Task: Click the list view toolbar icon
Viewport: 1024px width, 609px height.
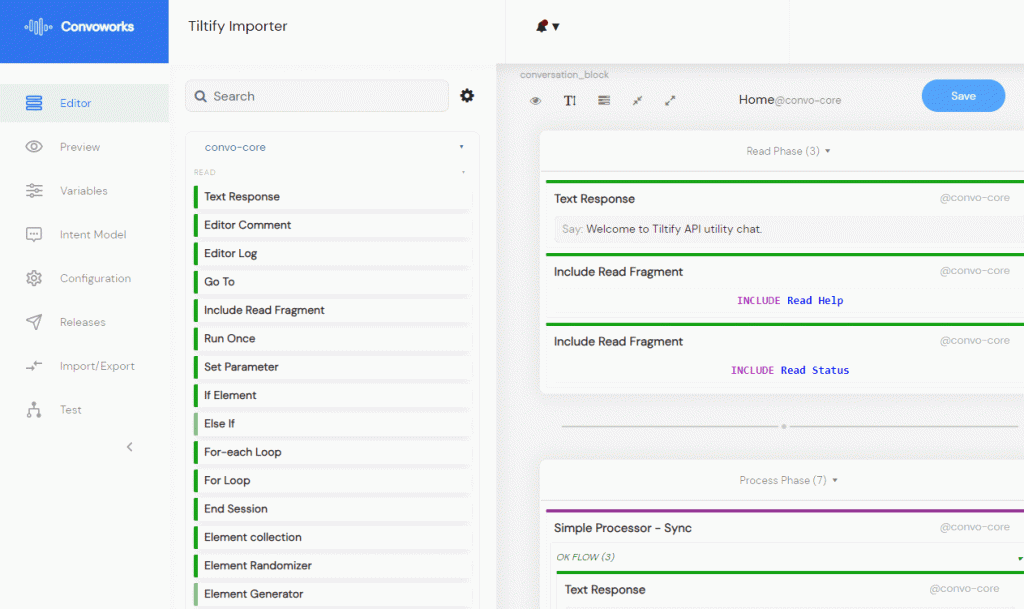Action: [x=604, y=101]
